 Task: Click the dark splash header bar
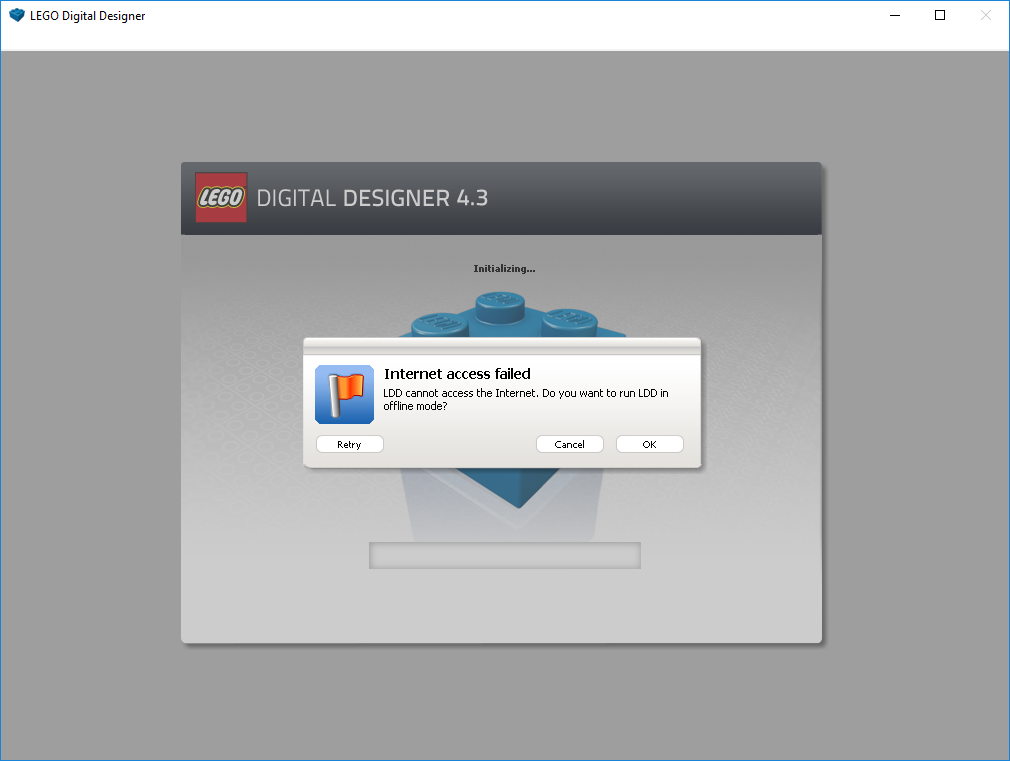650,198
